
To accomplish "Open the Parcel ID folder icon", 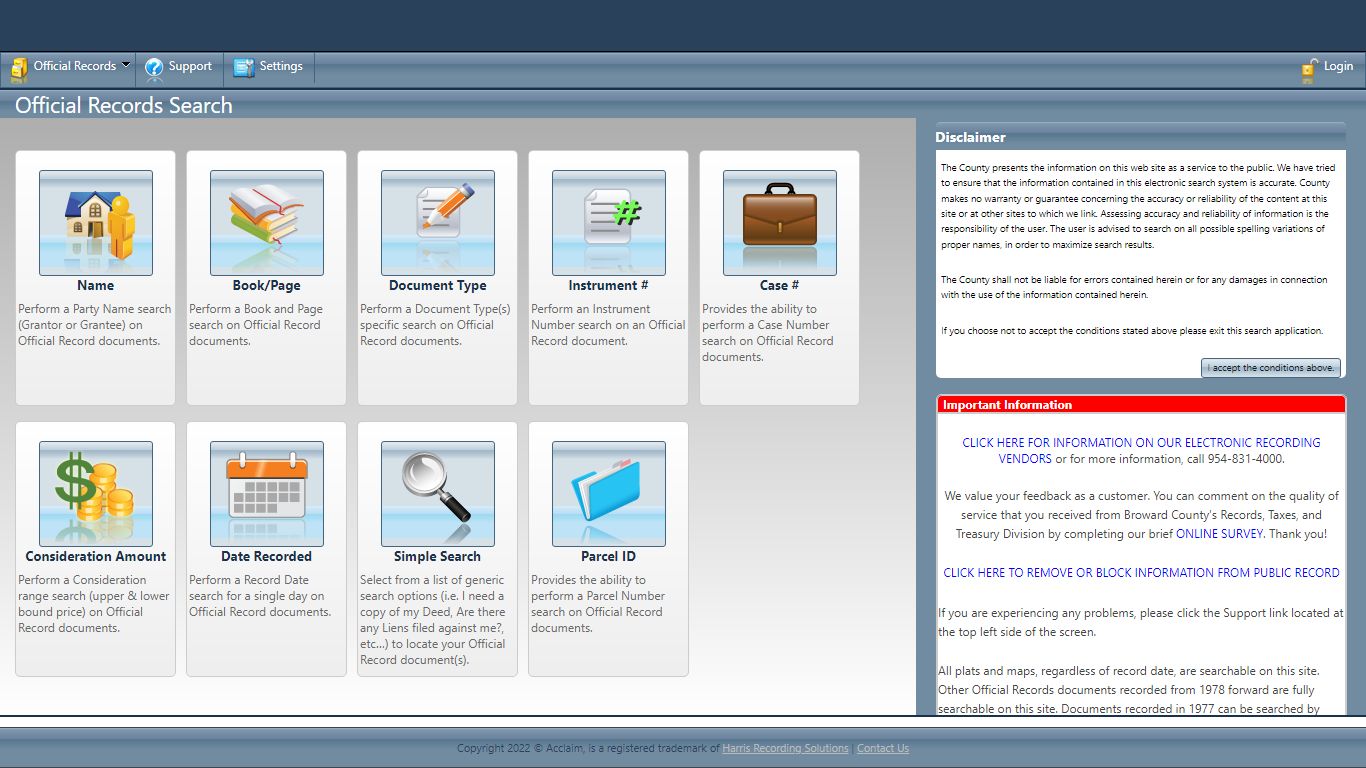I will (609, 494).
